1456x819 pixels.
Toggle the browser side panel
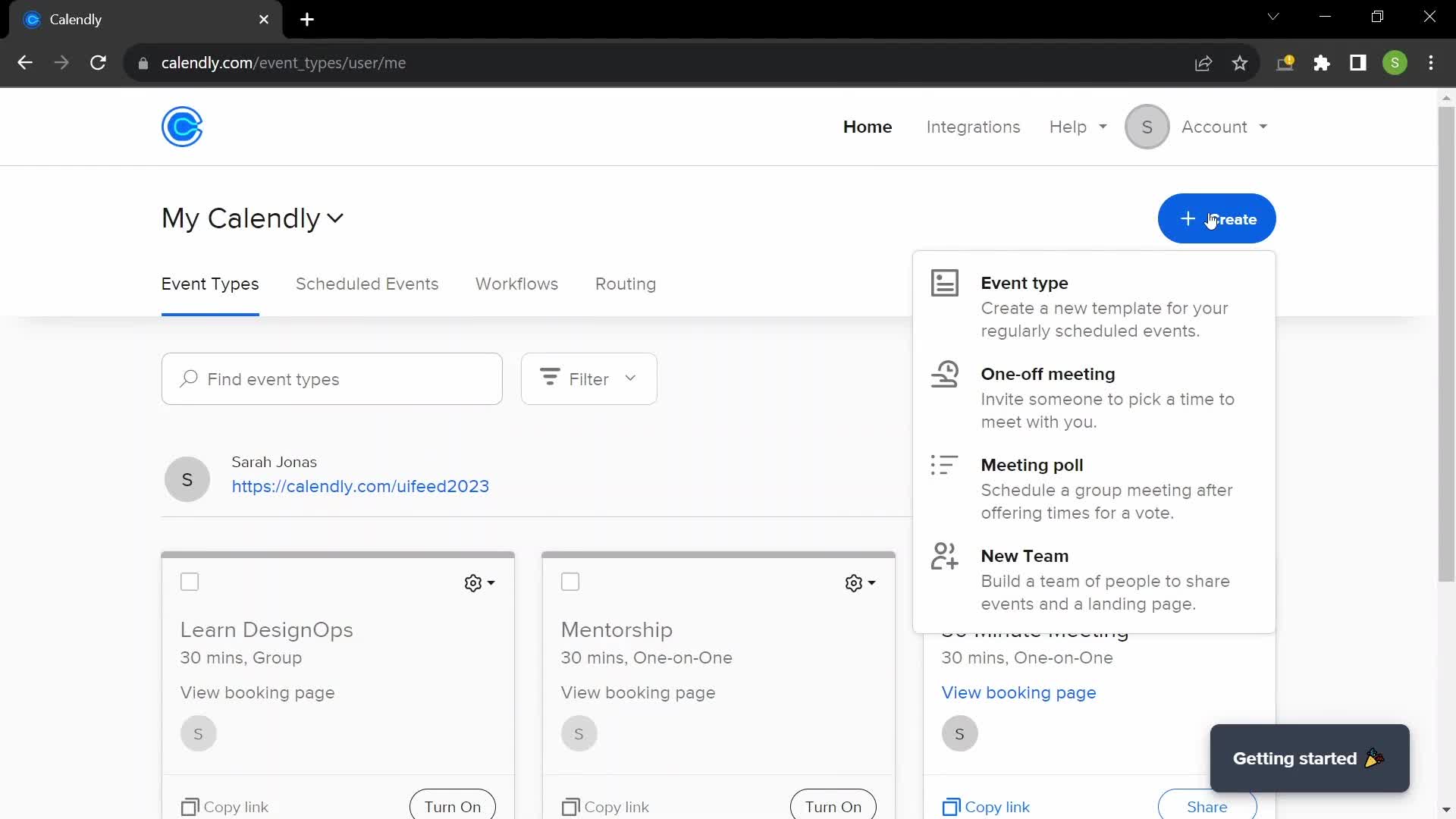pos(1358,63)
